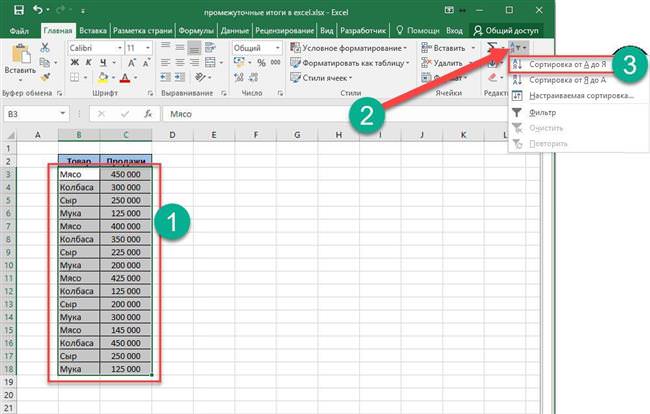Open the Name Box dropdown arrow
This screenshot has width=650, height=414.
[x=63, y=113]
